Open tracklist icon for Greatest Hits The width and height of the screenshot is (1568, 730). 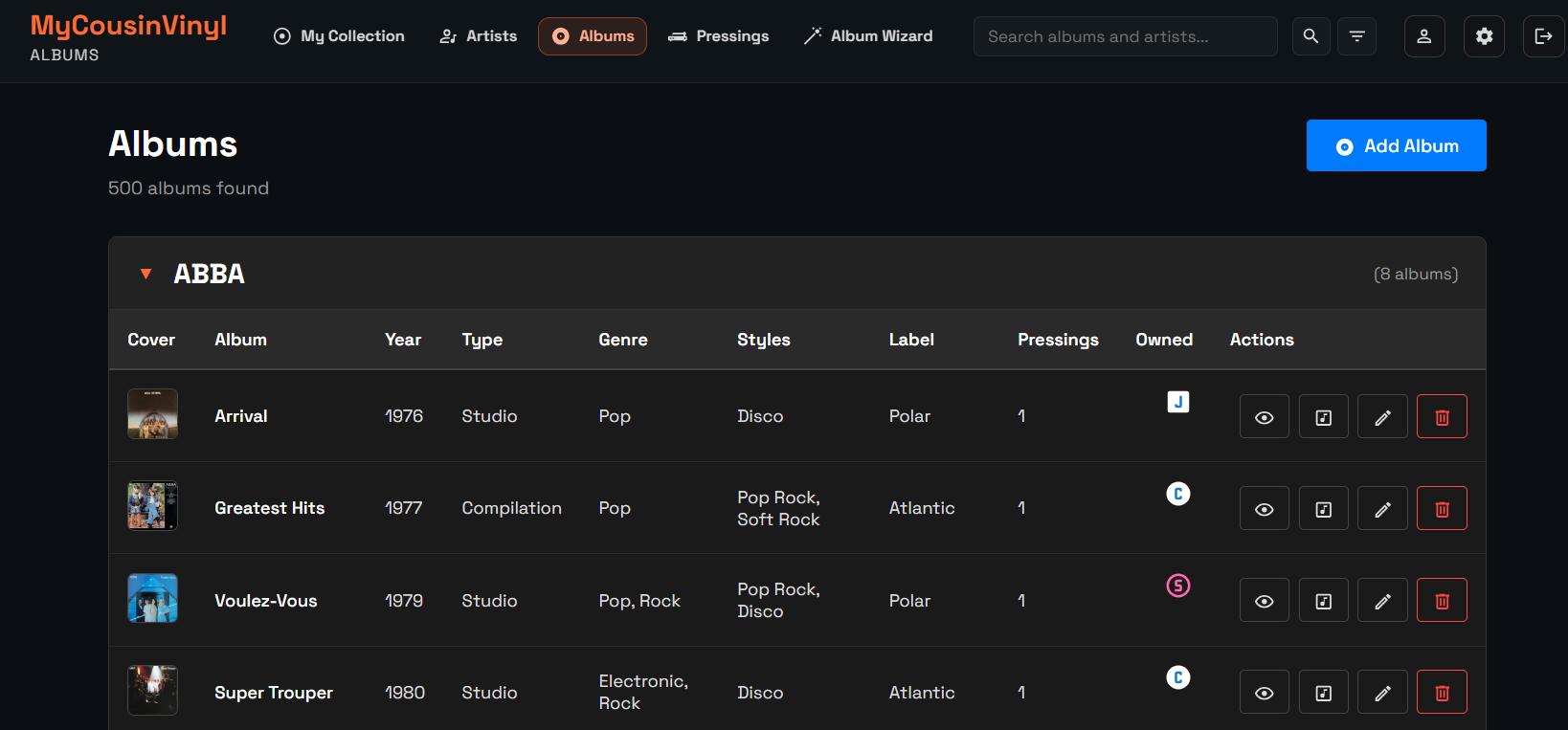(x=1324, y=508)
